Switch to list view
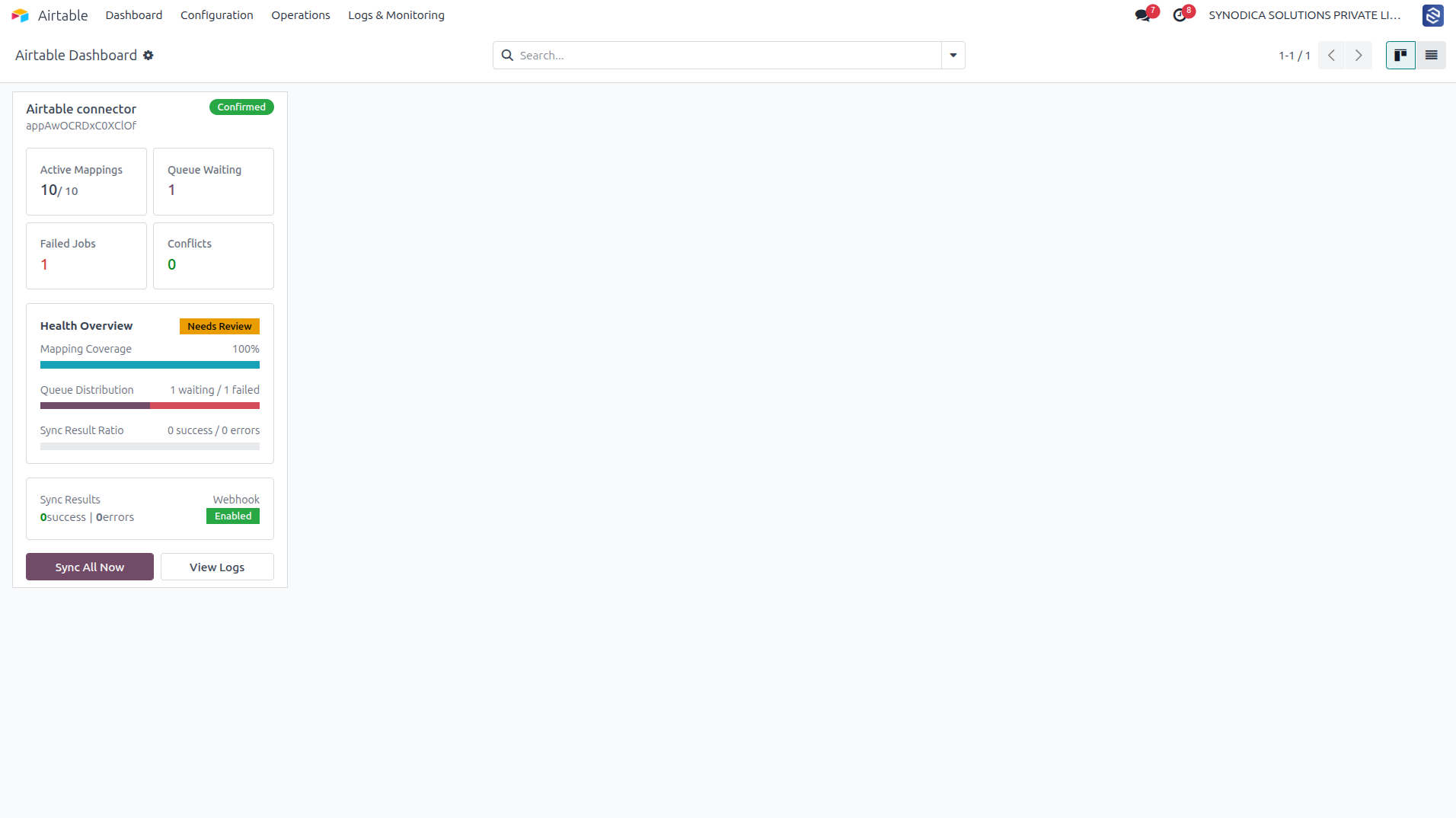1456x818 pixels. (1431, 56)
